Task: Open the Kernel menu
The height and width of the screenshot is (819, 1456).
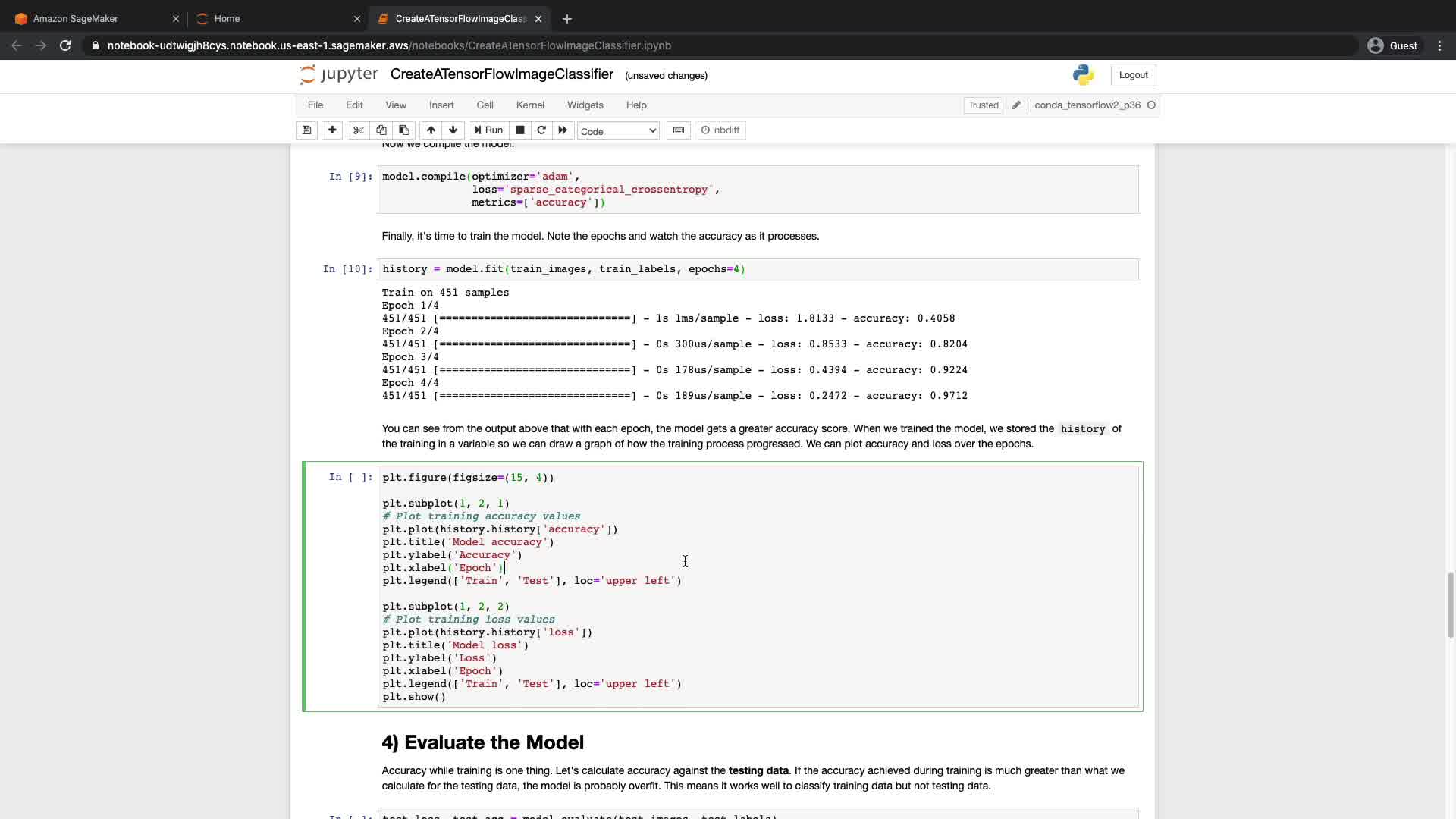Action: (x=530, y=105)
